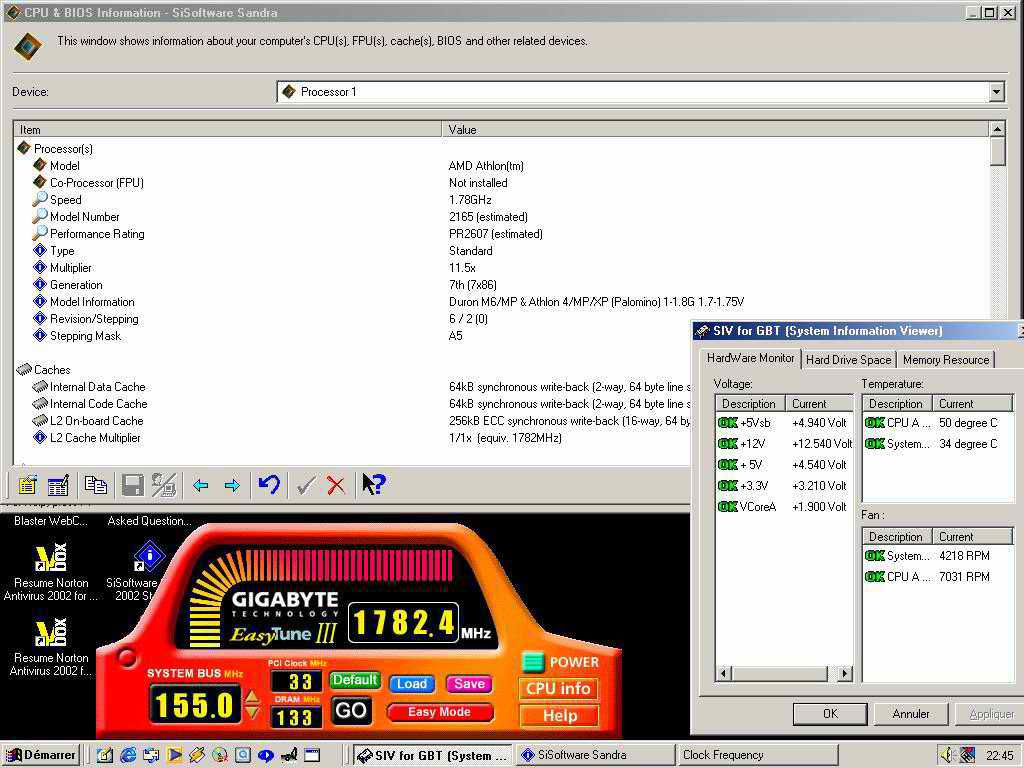Click Annuler in the SIV dialog
Image resolution: width=1024 pixels, height=768 pixels.
click(910, 714)
